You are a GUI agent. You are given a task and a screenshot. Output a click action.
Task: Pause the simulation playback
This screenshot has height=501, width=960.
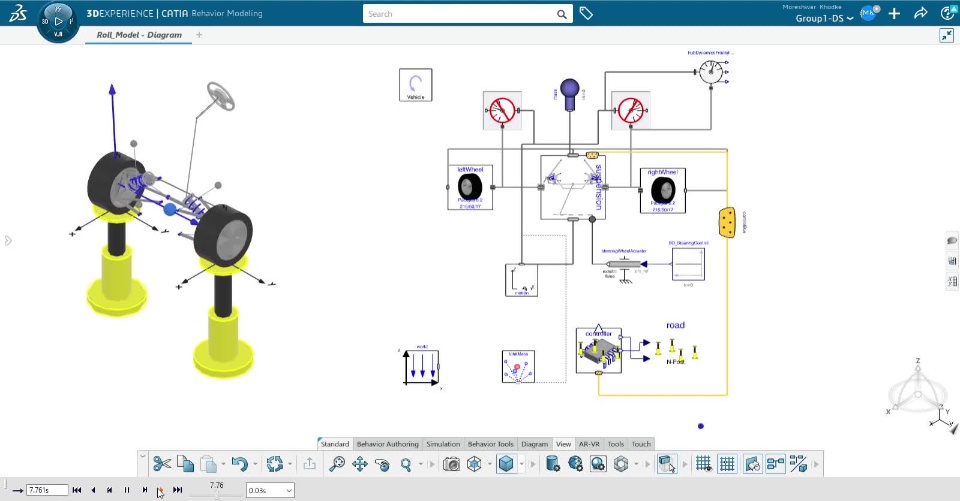click(127, 490)
